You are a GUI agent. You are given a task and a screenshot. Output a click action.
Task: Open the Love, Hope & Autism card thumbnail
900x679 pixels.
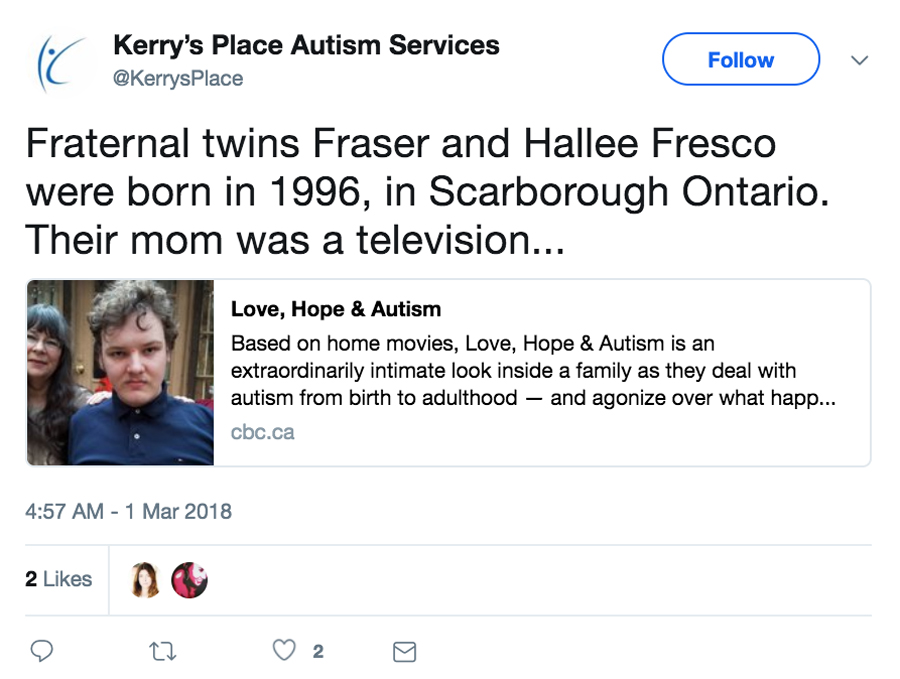click(121, 372)
